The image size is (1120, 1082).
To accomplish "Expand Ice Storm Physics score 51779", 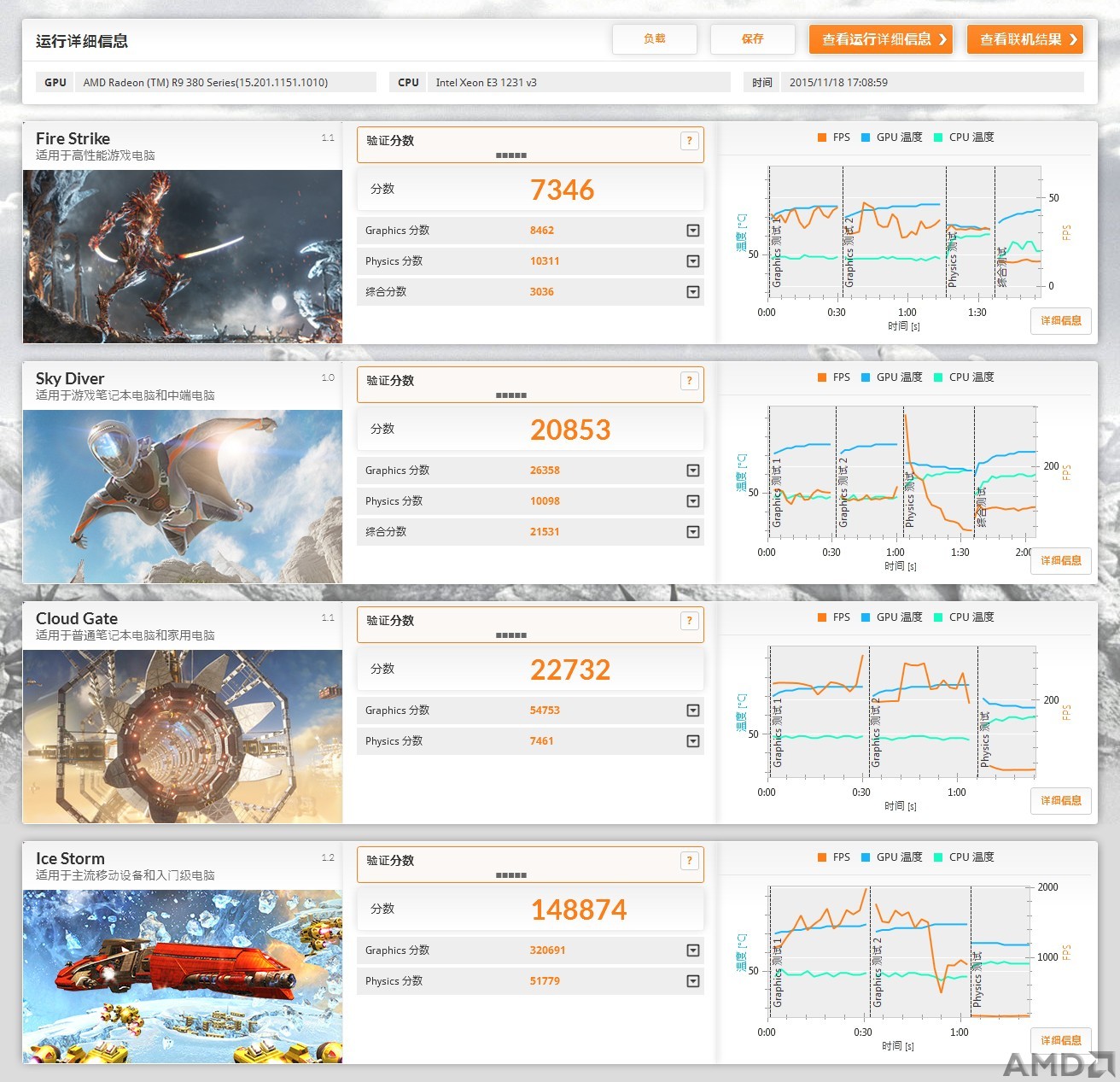I will pos(693,981).
